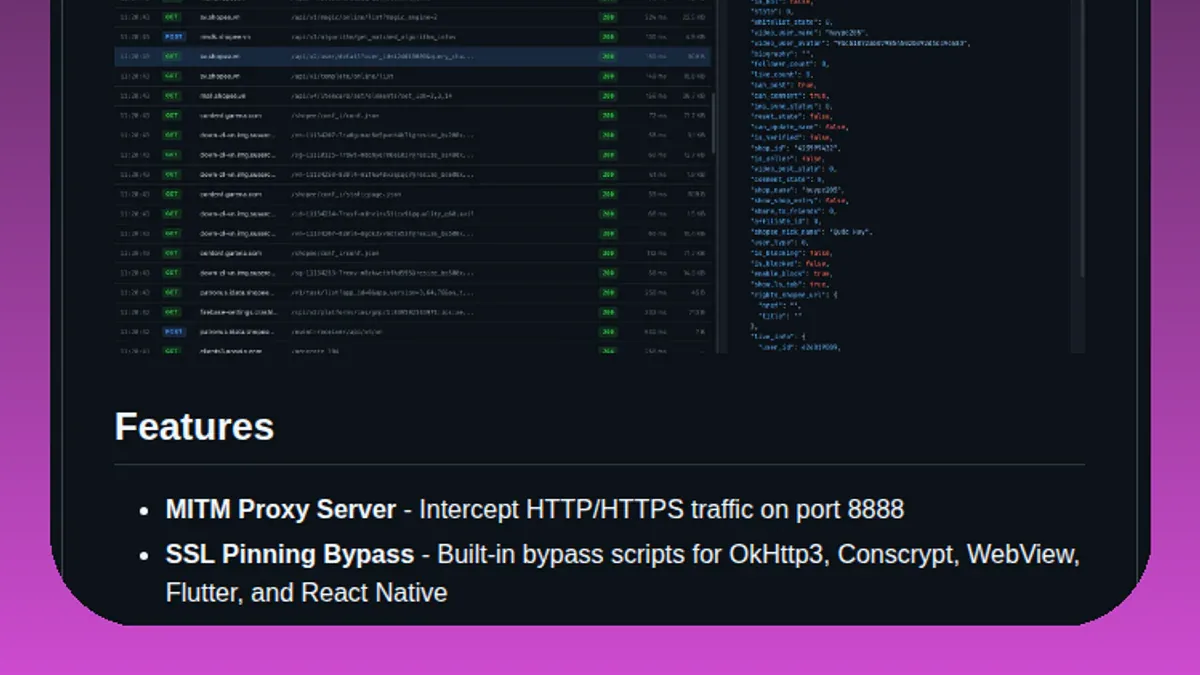Viewport: 1200px width, 675px height.
Task: Select the MITM Proxy Server bold text
Action: click(x=281, y=509)
